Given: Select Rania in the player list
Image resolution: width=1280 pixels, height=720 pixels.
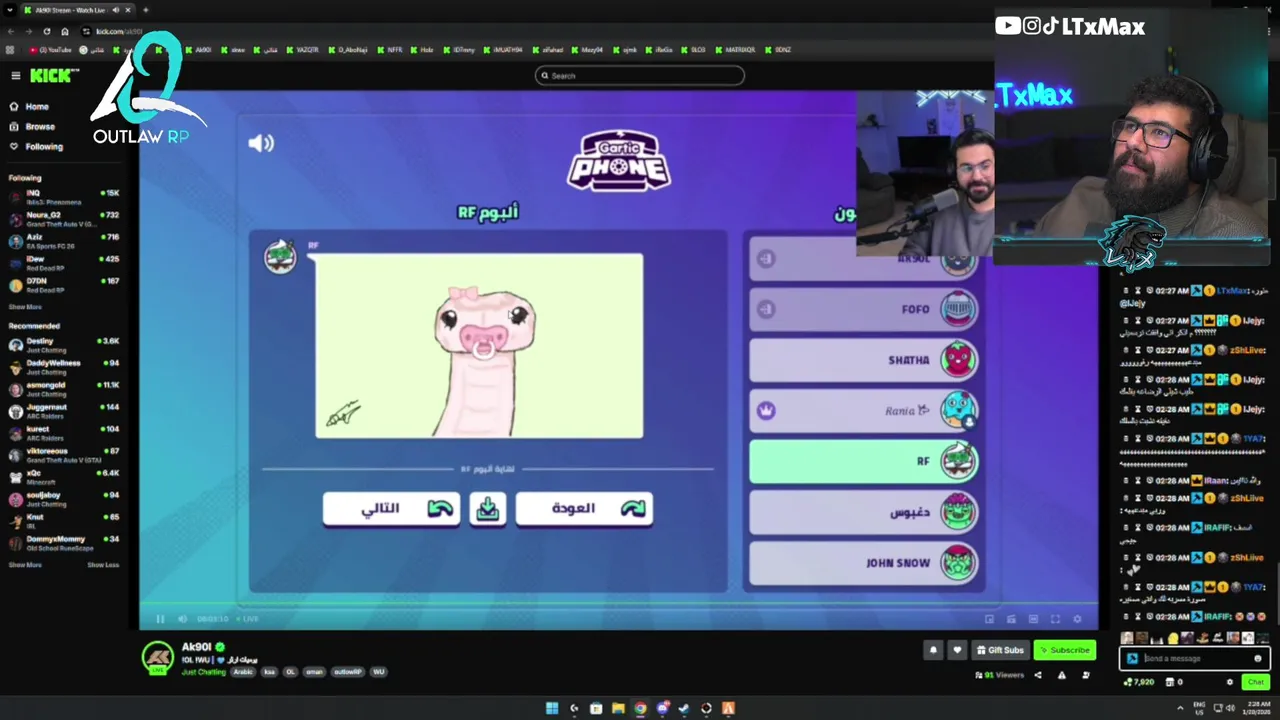Looking at the screenshot, I should click(864, 410).
